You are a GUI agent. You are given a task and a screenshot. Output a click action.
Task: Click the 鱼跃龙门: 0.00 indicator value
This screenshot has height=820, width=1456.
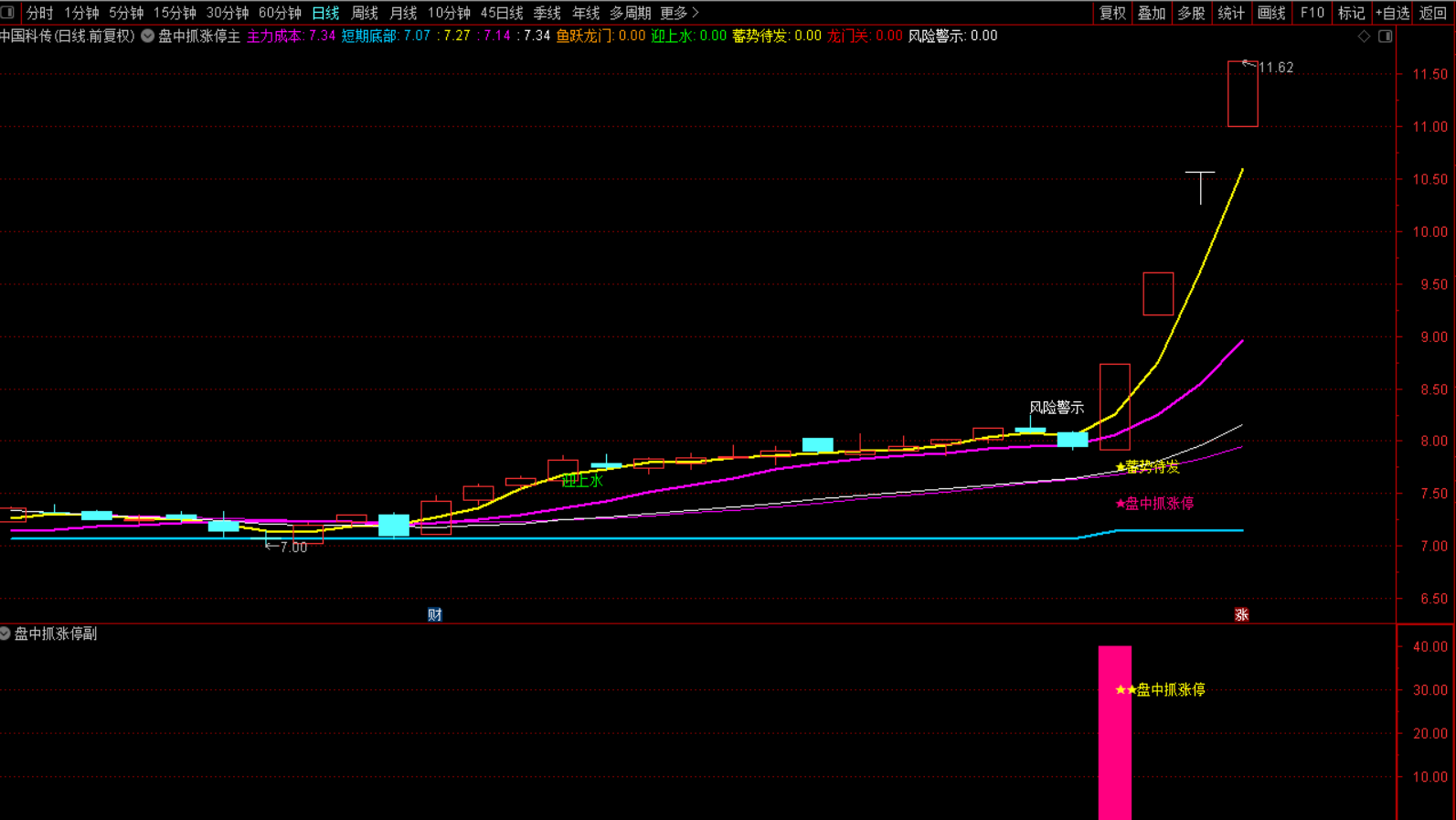point(600,37)
